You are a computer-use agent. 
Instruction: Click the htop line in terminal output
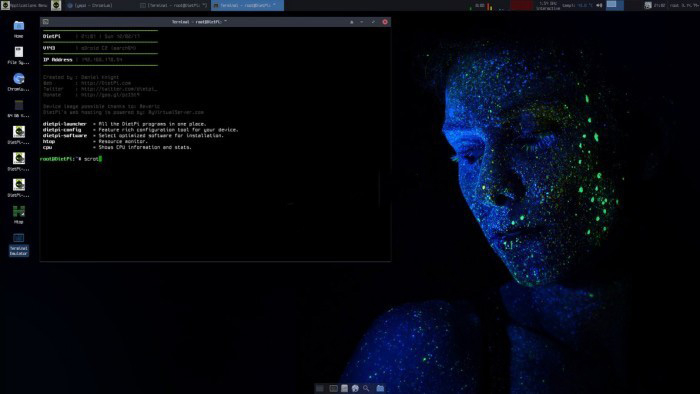(95, 141)
